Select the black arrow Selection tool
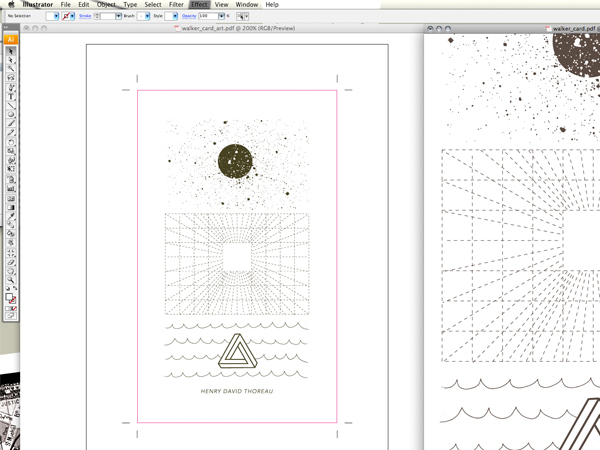The height and width of the screenshot is (450, 600). coord(11,51)
